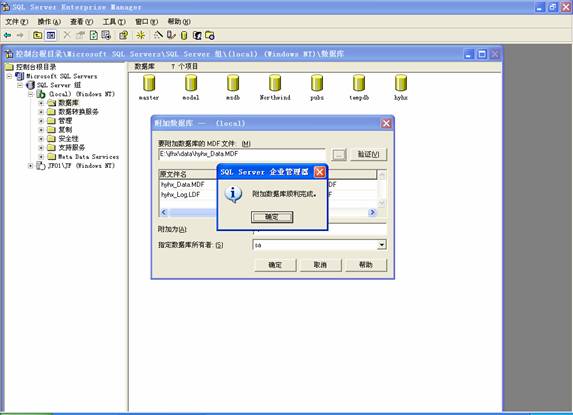Open the 窗口 menu
573x415 pixels.
pyautogui.click(x=147, y=22)
